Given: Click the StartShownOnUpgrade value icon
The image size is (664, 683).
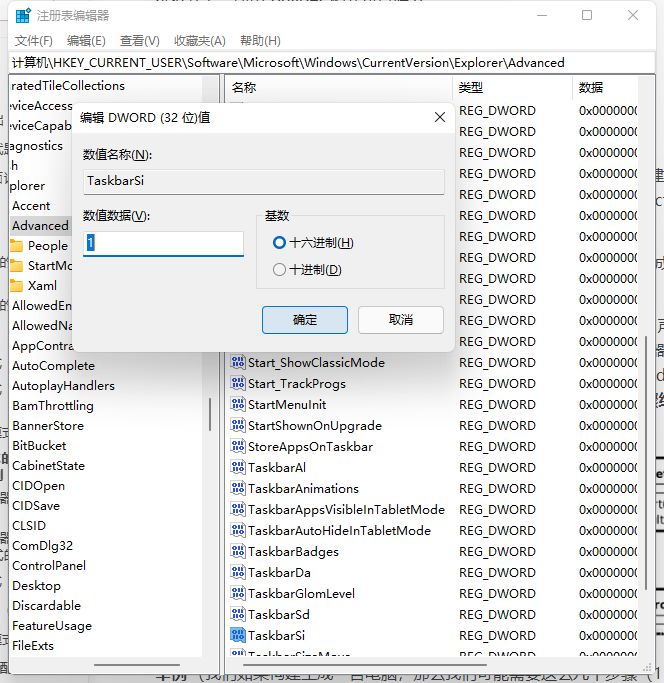Looking at the screenshot, I should 238,425.
